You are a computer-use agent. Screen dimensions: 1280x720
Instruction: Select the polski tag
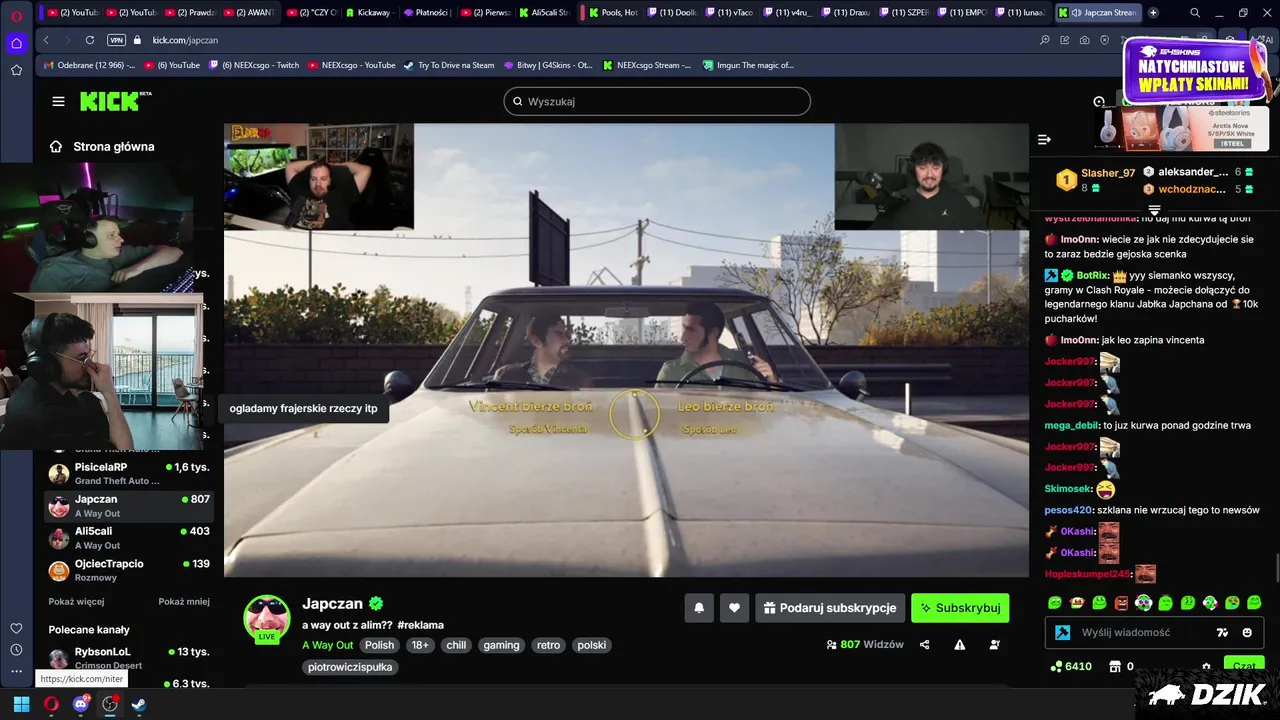592,645
